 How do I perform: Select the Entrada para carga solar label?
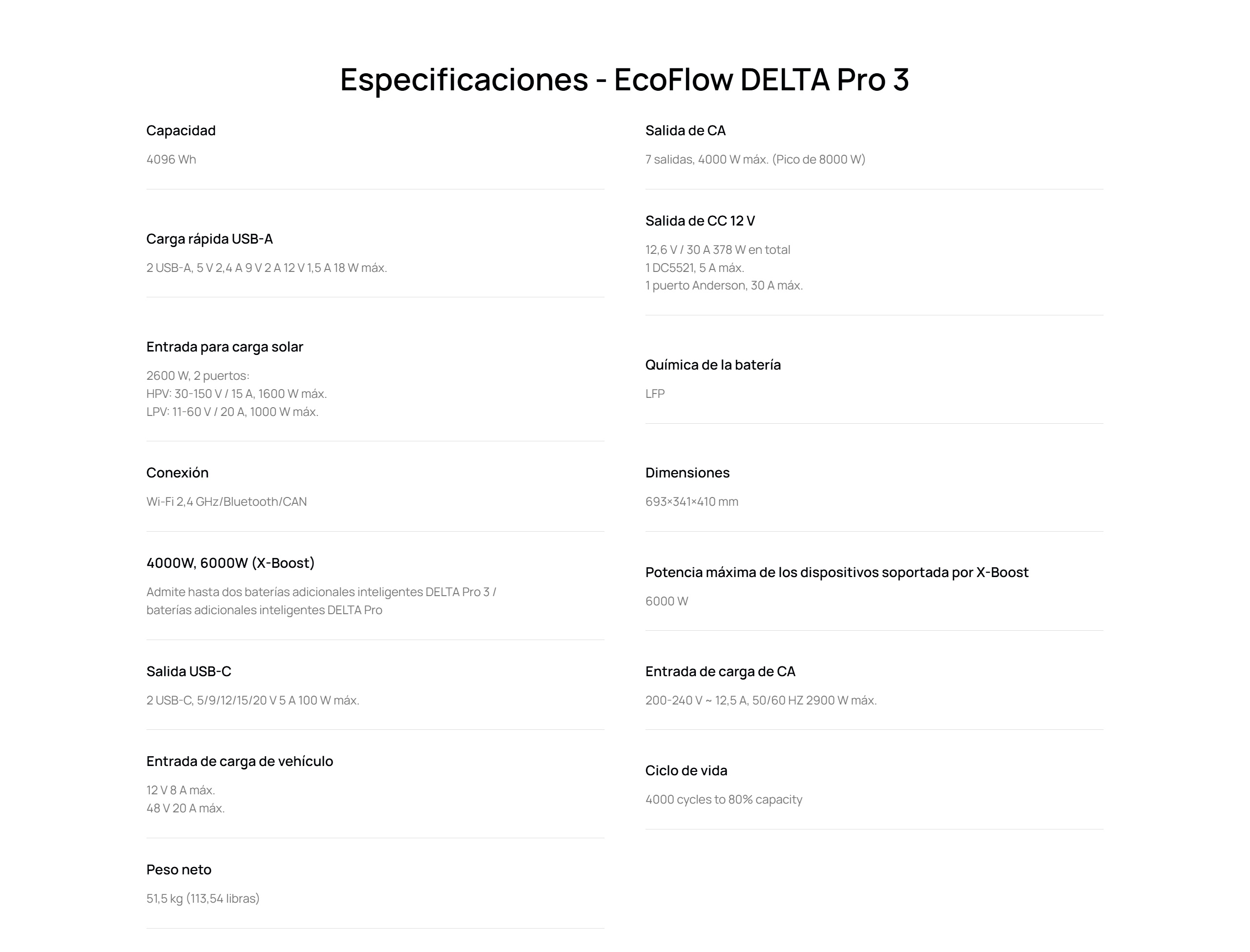pyautogui.click(x=225, y=347)
